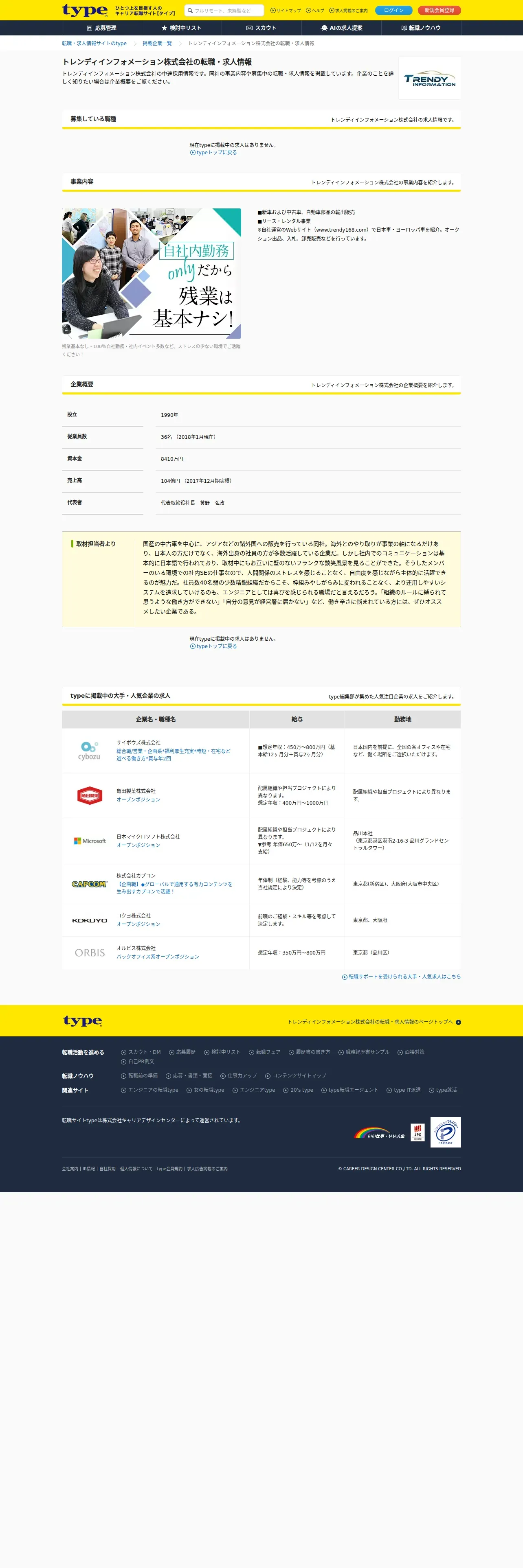Open the 会社案内 footer link
This screenshot has height=1568, width=523.
70,1169
